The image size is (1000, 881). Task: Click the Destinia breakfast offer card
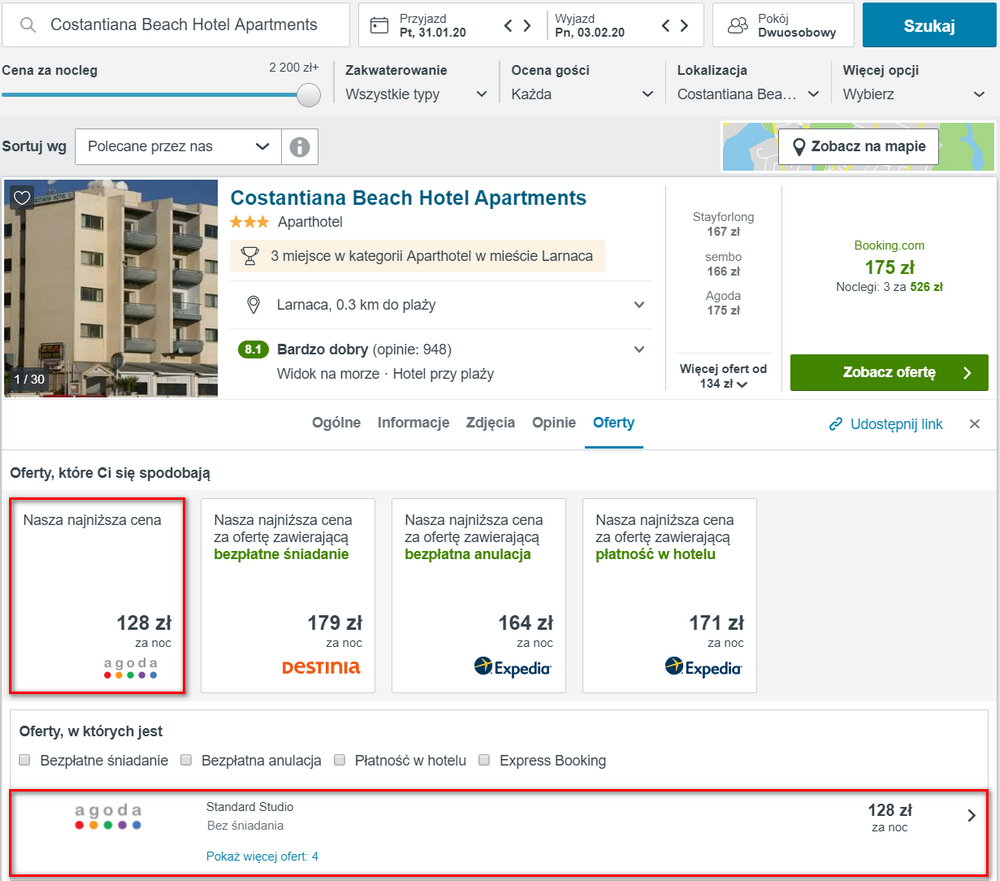click(287, 594)
